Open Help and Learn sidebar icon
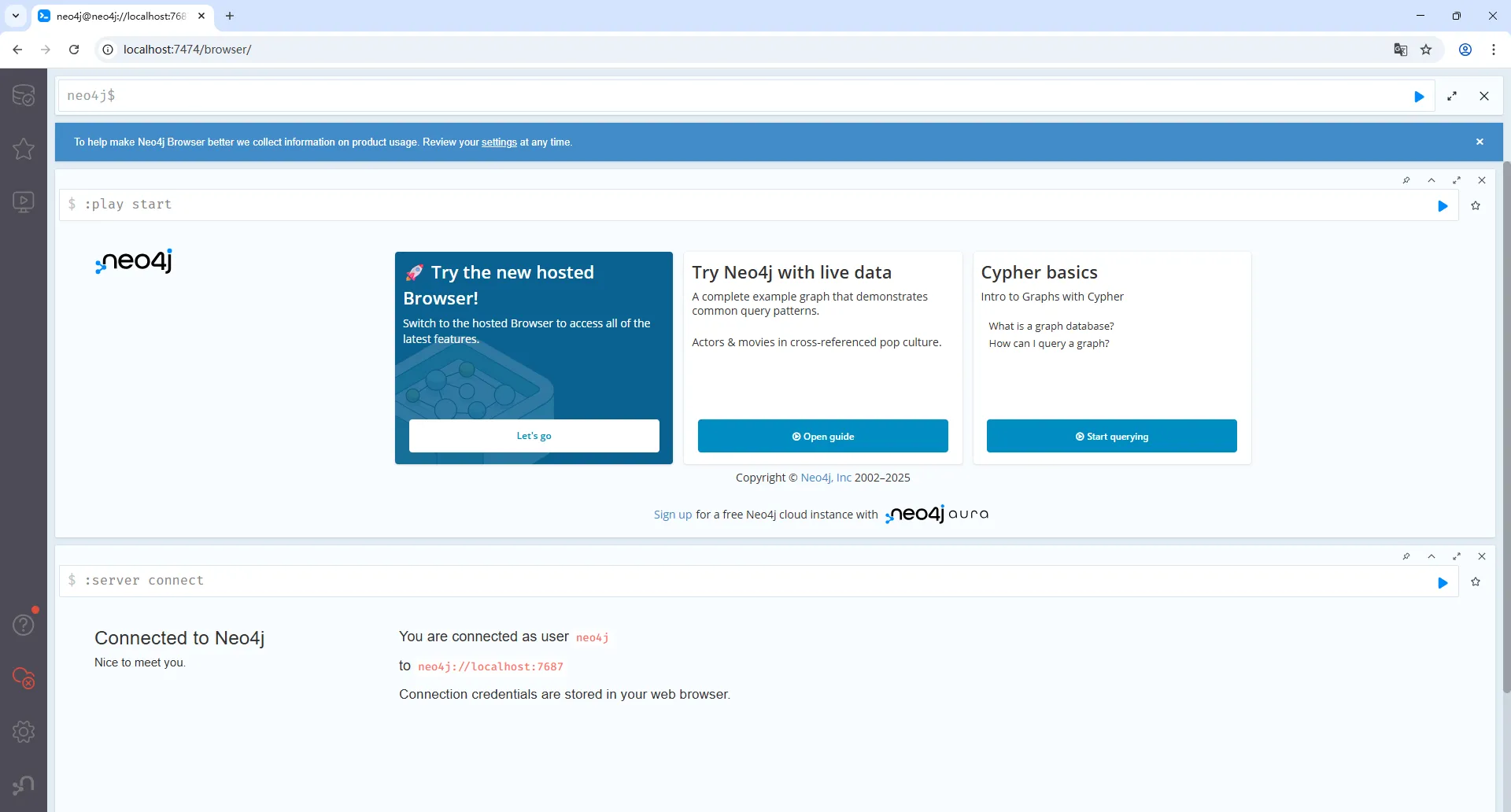The image size is (1511, 812). [x=24, y=625]
